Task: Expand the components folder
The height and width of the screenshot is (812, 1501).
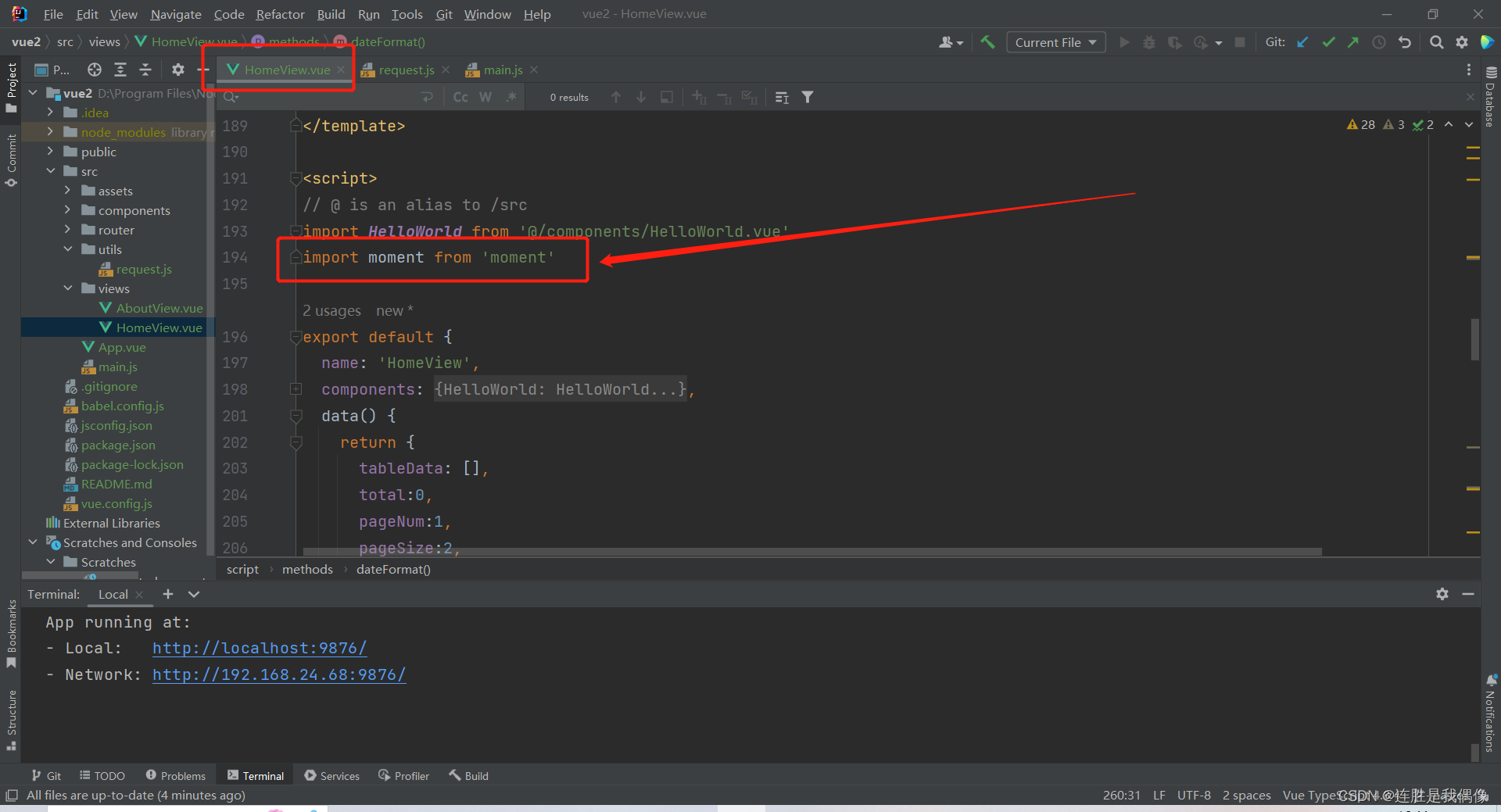Action: (69, 210)
